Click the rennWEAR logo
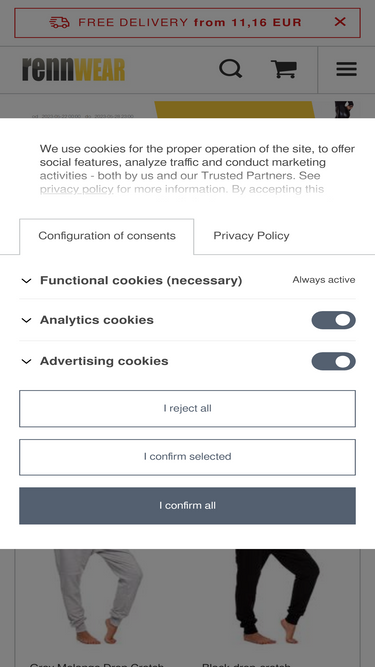375x667 pixels. pyautogui.click(x=74, y=69)
